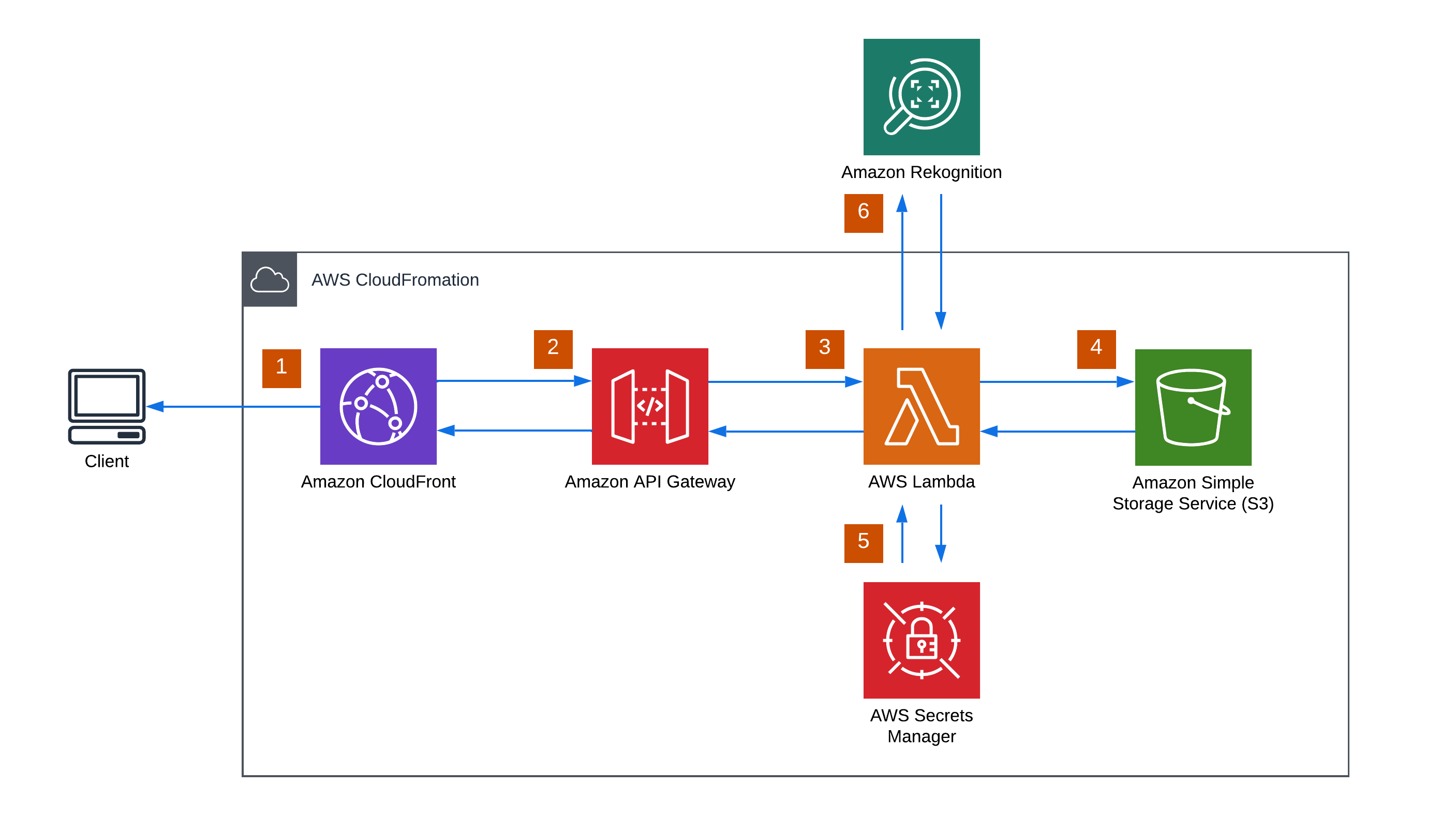Select step number 6 badge
Viewport: 1456px width, 815px height.
tap(863, 213)
